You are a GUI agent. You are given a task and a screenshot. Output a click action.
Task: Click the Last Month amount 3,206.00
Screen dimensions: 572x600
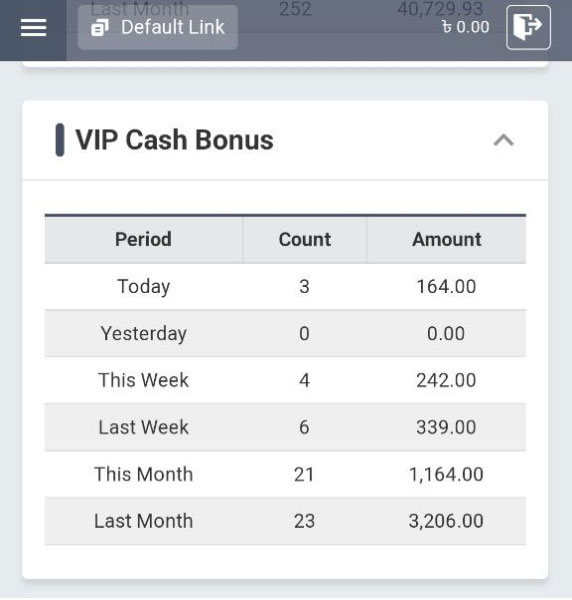[x=446, y=521]
